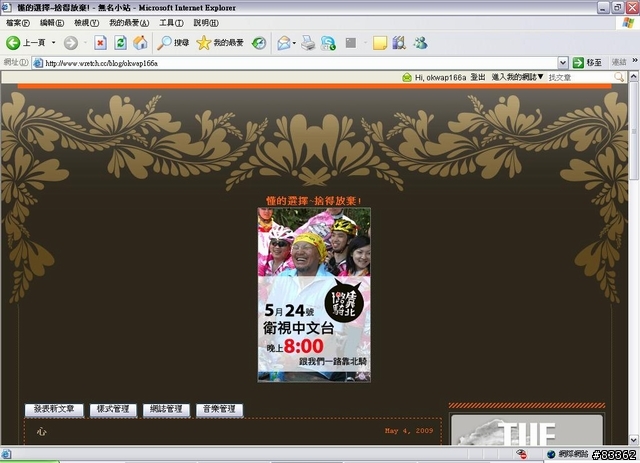Refresh the page using the Refresh icon

[x=120, y=42]
